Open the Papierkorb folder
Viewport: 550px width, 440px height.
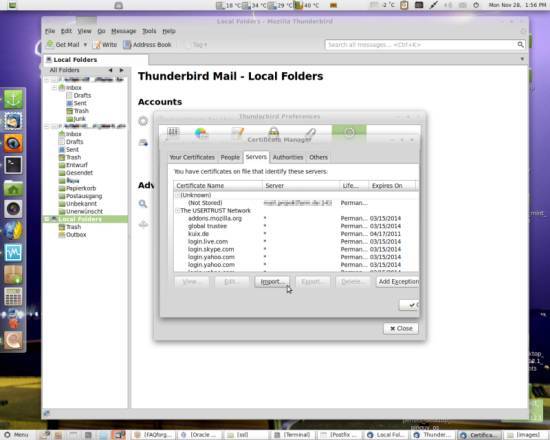pos(81,188)
